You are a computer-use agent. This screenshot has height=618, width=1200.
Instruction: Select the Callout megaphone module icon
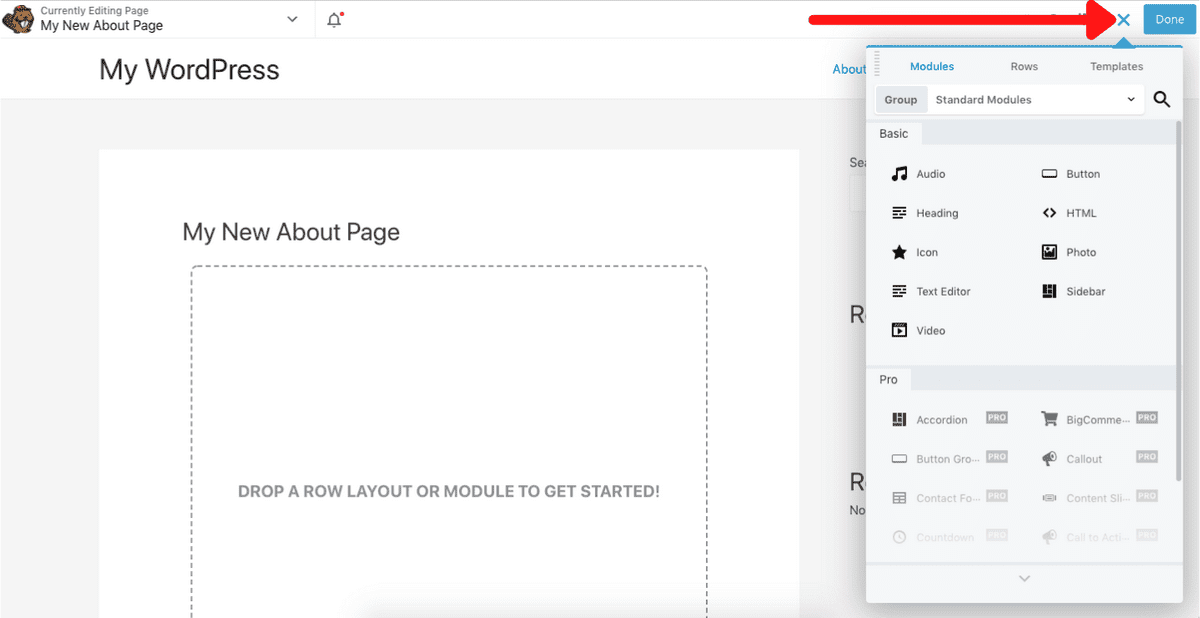click(x=1049, y=459)
